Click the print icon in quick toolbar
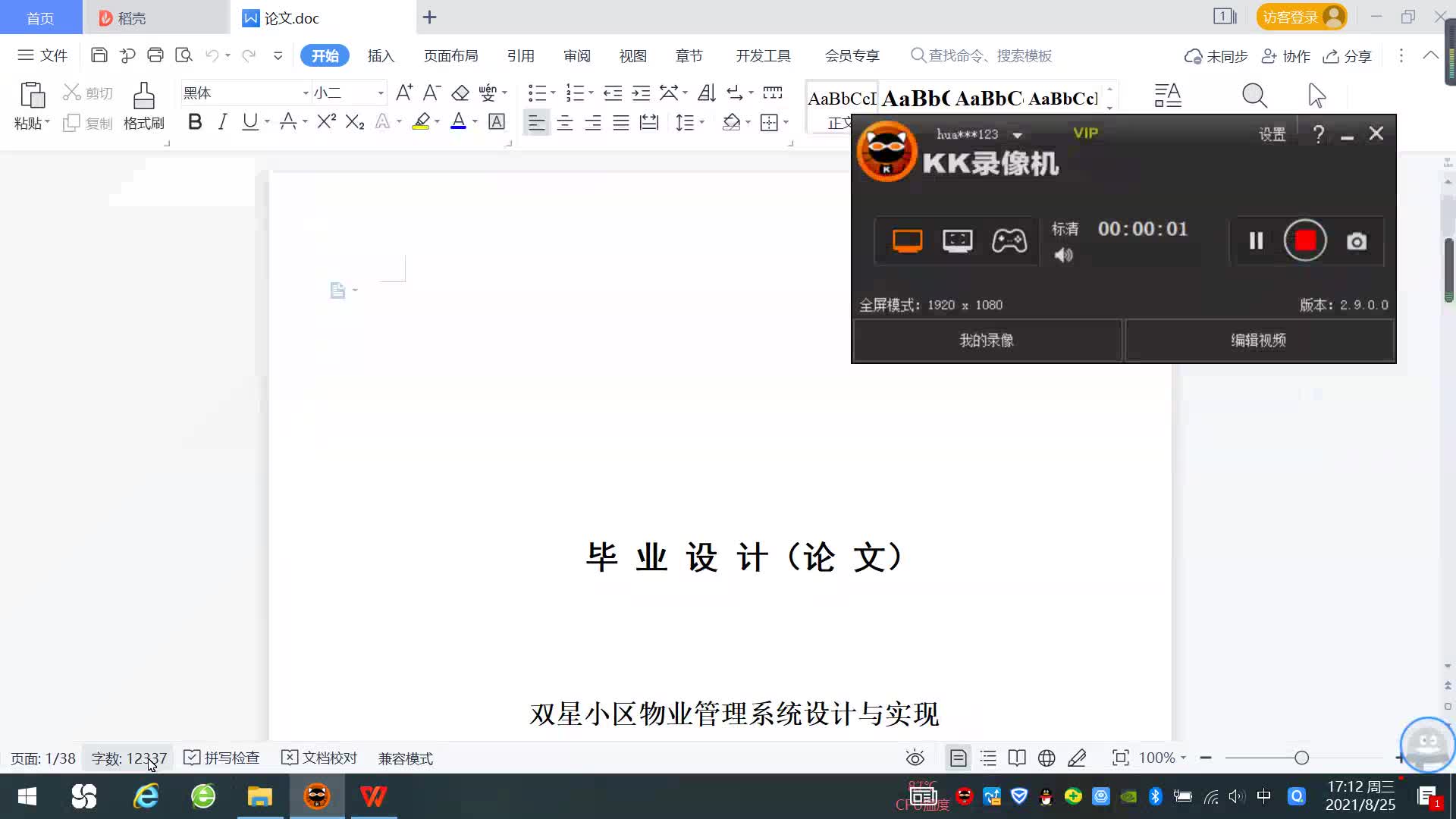 click(155, 55)
